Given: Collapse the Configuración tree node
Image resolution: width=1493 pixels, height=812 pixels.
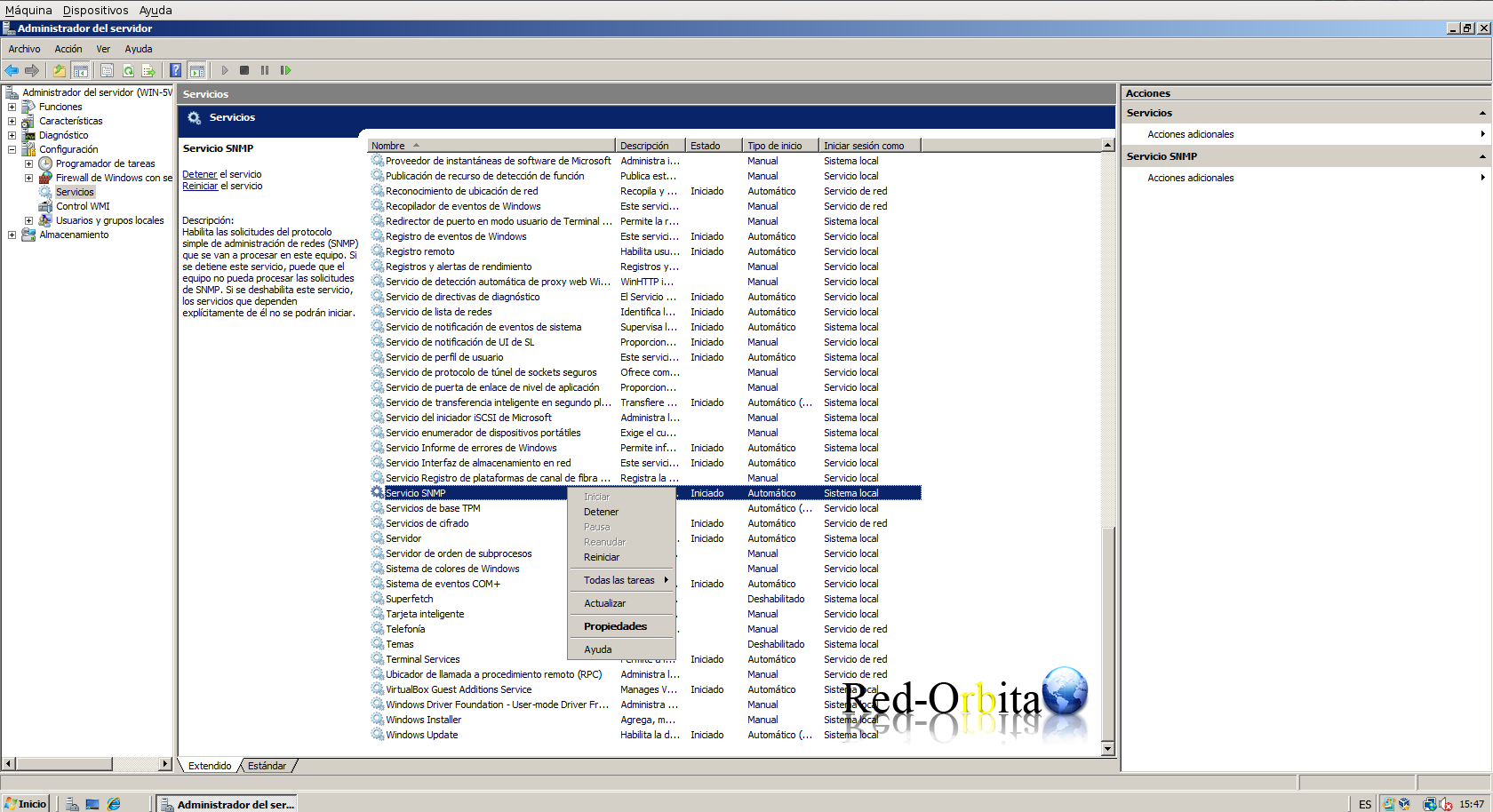Looking at the screenshot, I should tap(12, 149).
